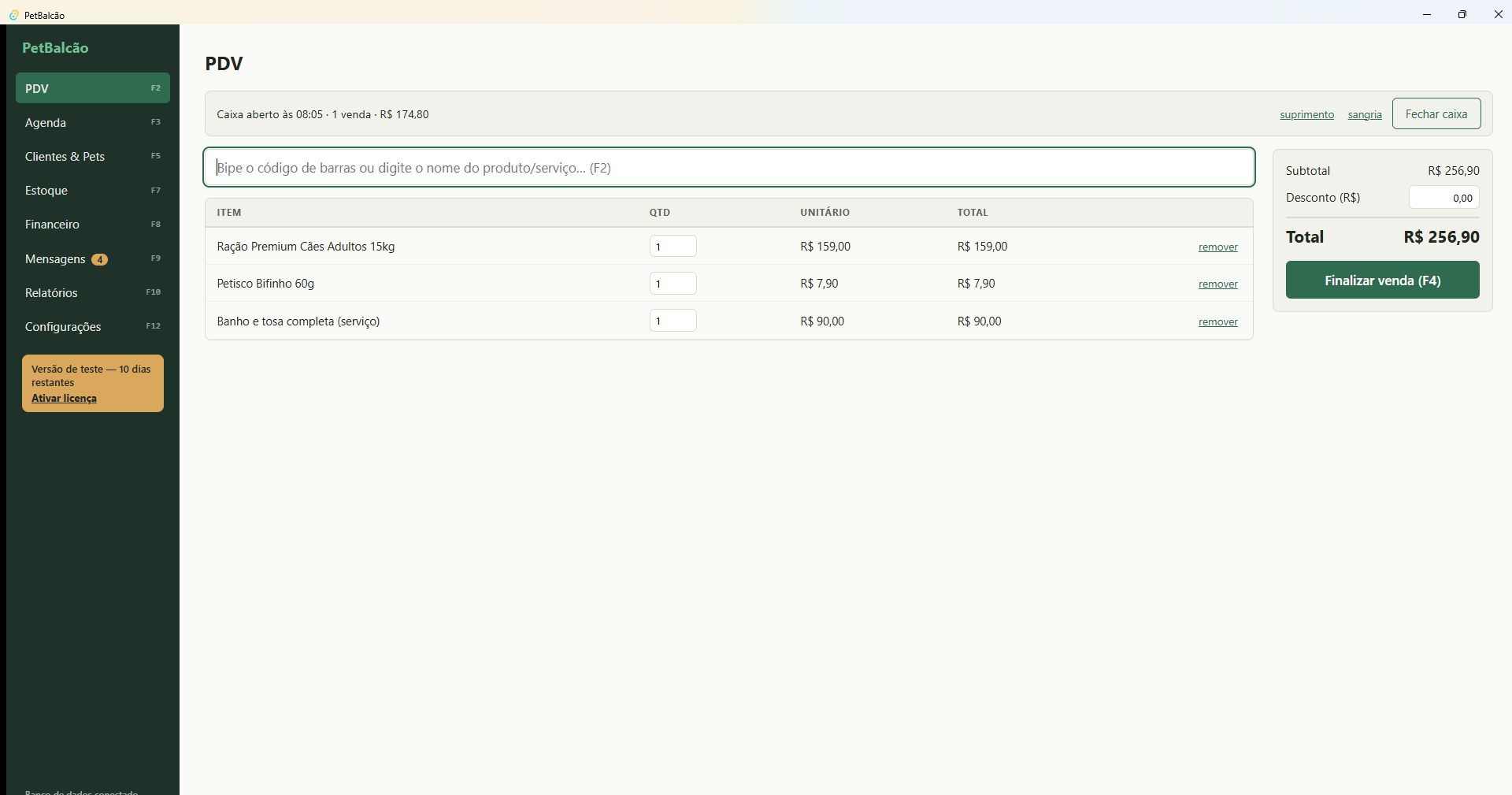
Task: Click the suprimento link
Action: coord(1306,114)
